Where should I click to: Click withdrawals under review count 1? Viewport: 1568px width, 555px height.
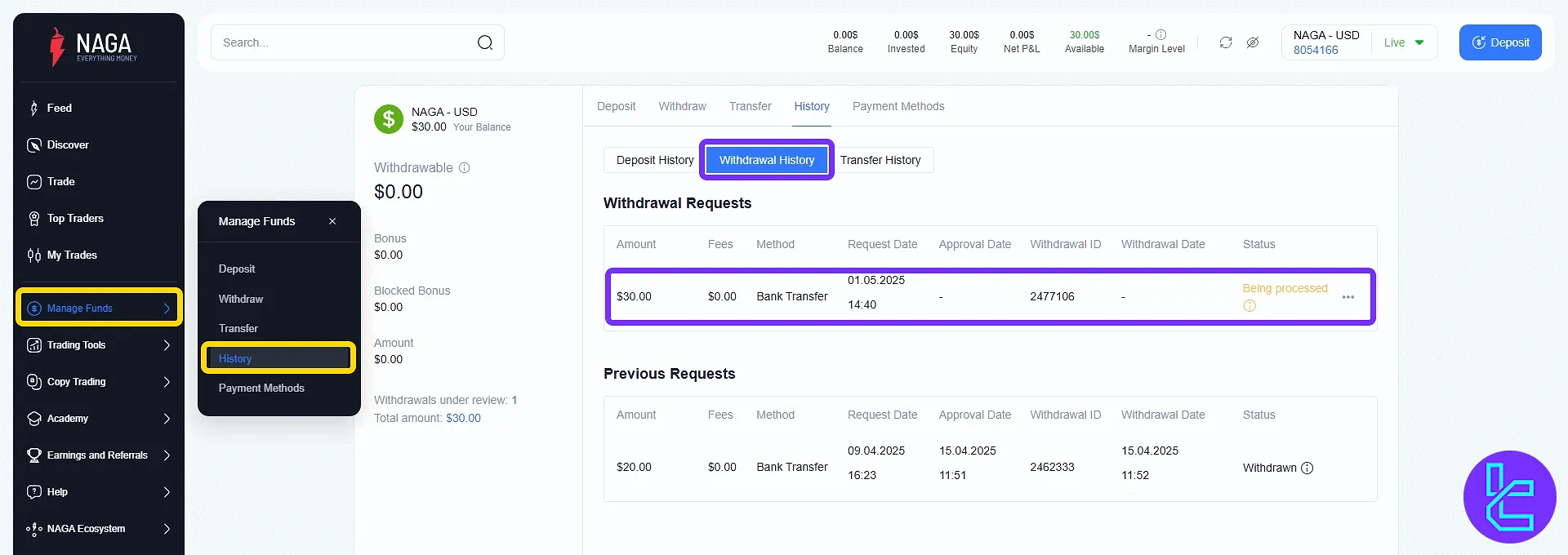coord(514,400)
